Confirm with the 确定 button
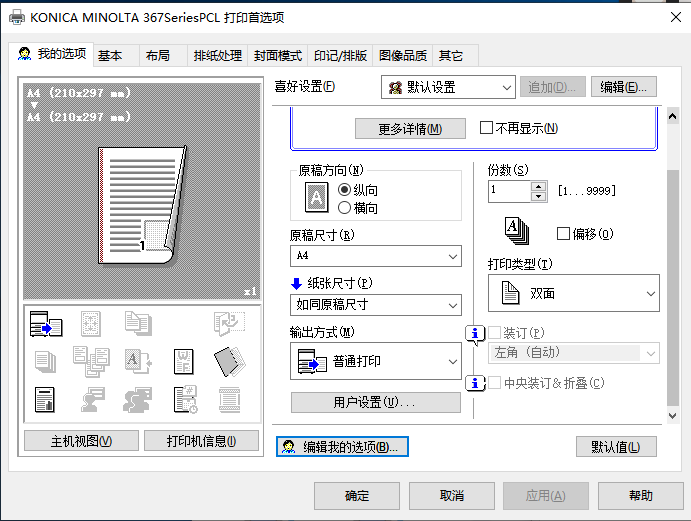 [357, 496]
